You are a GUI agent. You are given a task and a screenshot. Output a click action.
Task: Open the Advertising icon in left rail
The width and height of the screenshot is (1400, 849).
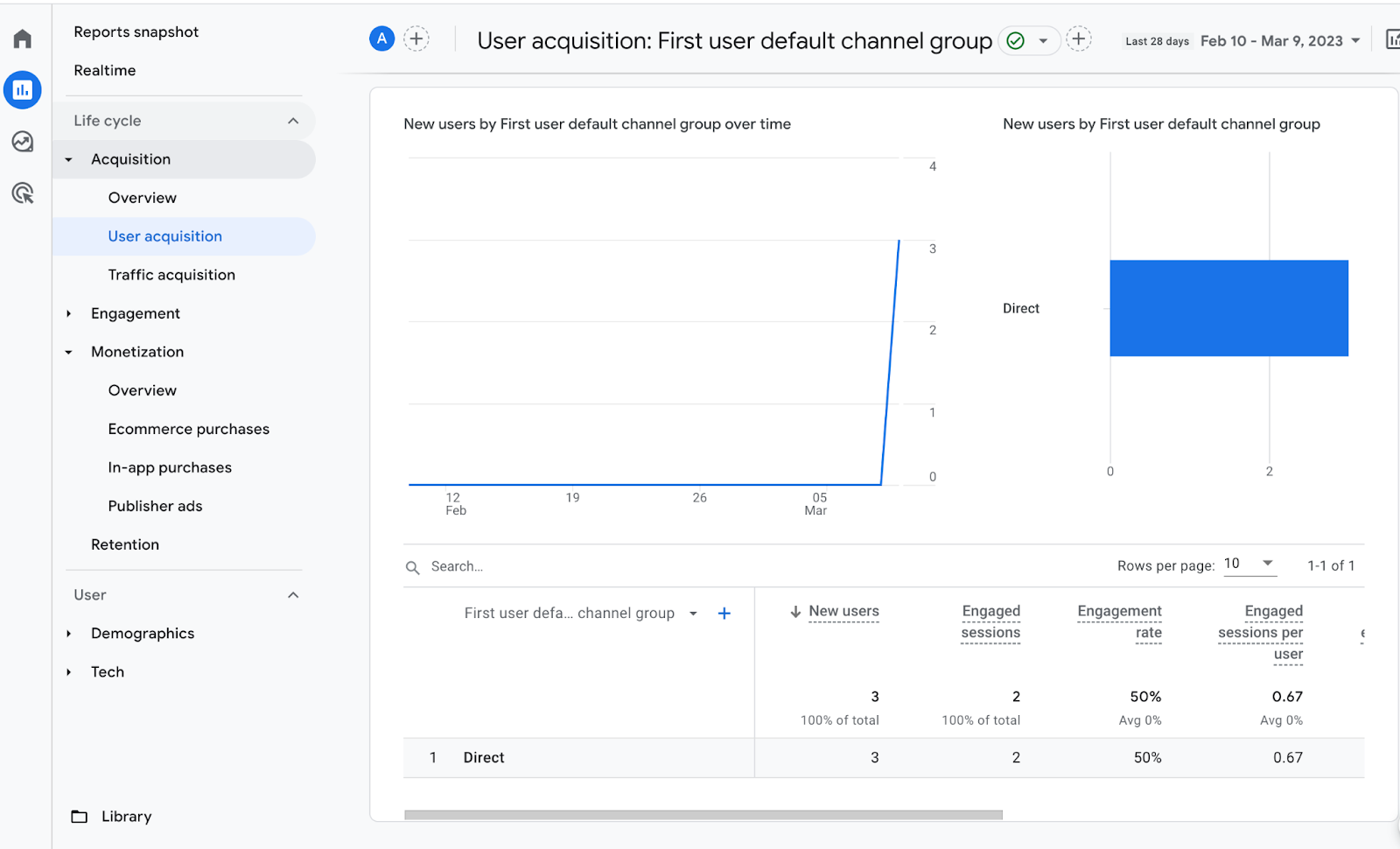coord(23,193)
